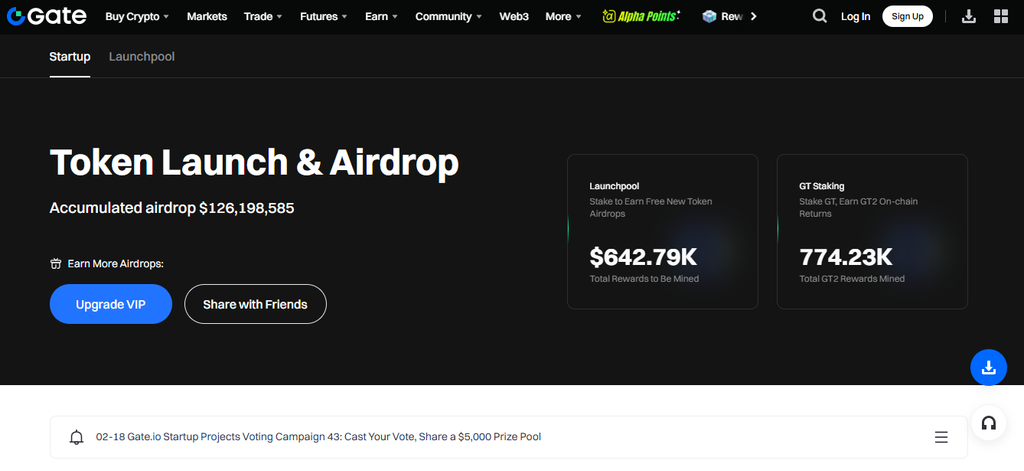1024x471 pixels.
Task: Expand the Futures dropdown menu
Action: pyautogui.click(x=324, y=16)
